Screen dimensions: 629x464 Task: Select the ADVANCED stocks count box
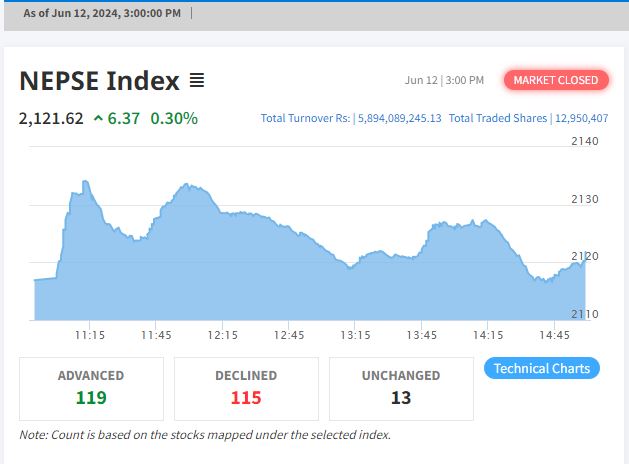coord(91,388)
